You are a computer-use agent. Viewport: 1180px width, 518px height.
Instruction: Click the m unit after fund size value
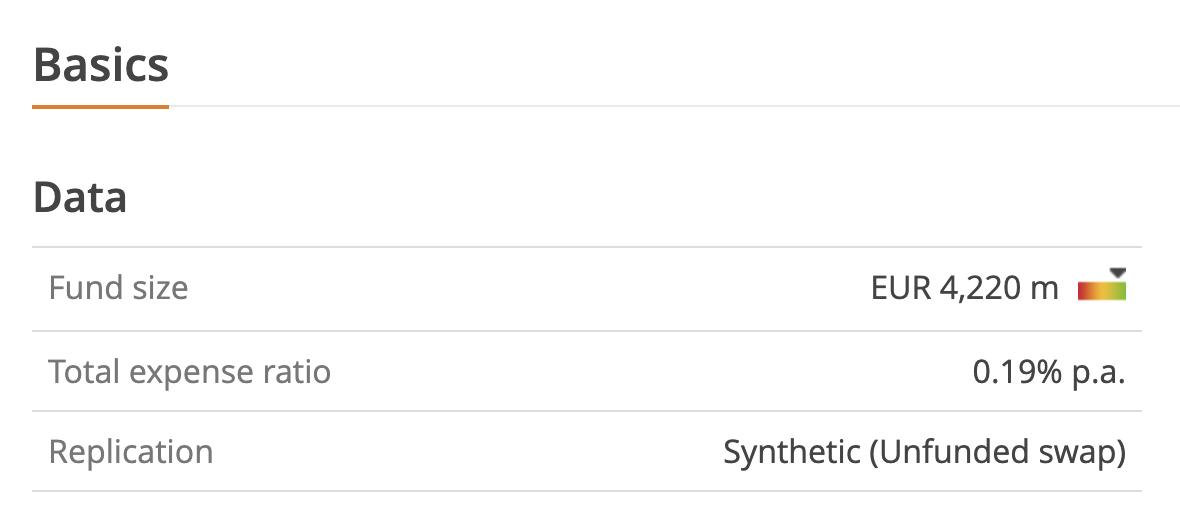(x=1044, y=289)
